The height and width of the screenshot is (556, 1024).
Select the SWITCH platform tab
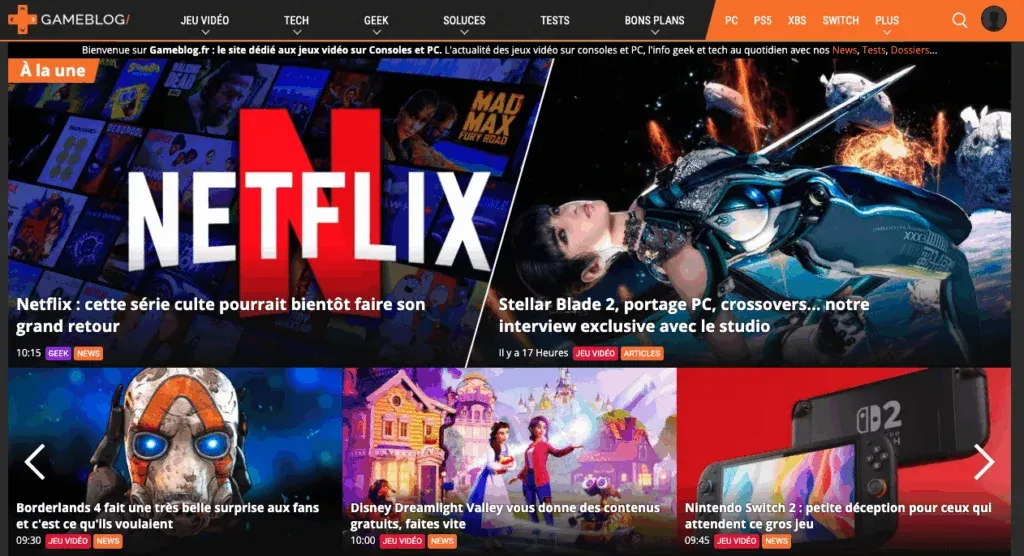click(x=840, y=20)
